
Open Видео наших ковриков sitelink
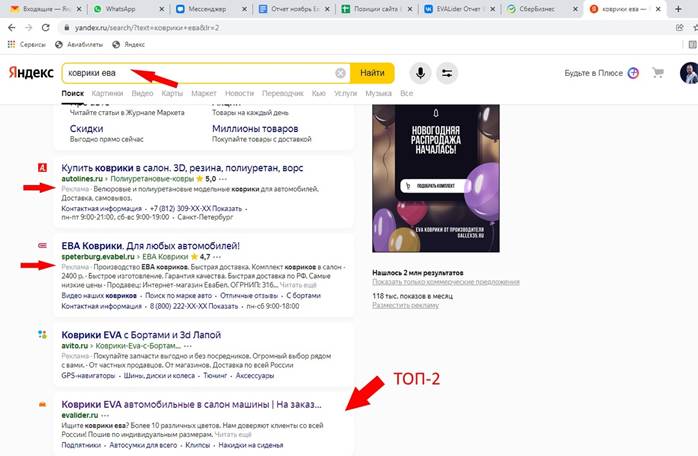[x=99, y=296]
